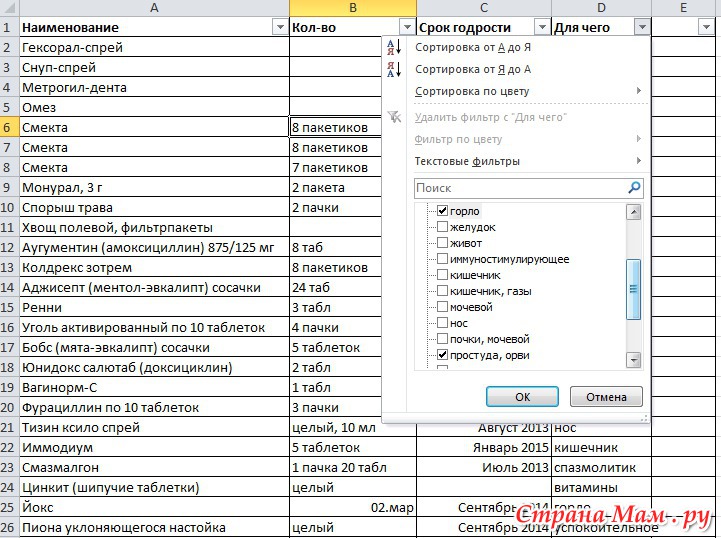The image size is (721, 538).
Task: Select column C header
Action: [484, 8]
